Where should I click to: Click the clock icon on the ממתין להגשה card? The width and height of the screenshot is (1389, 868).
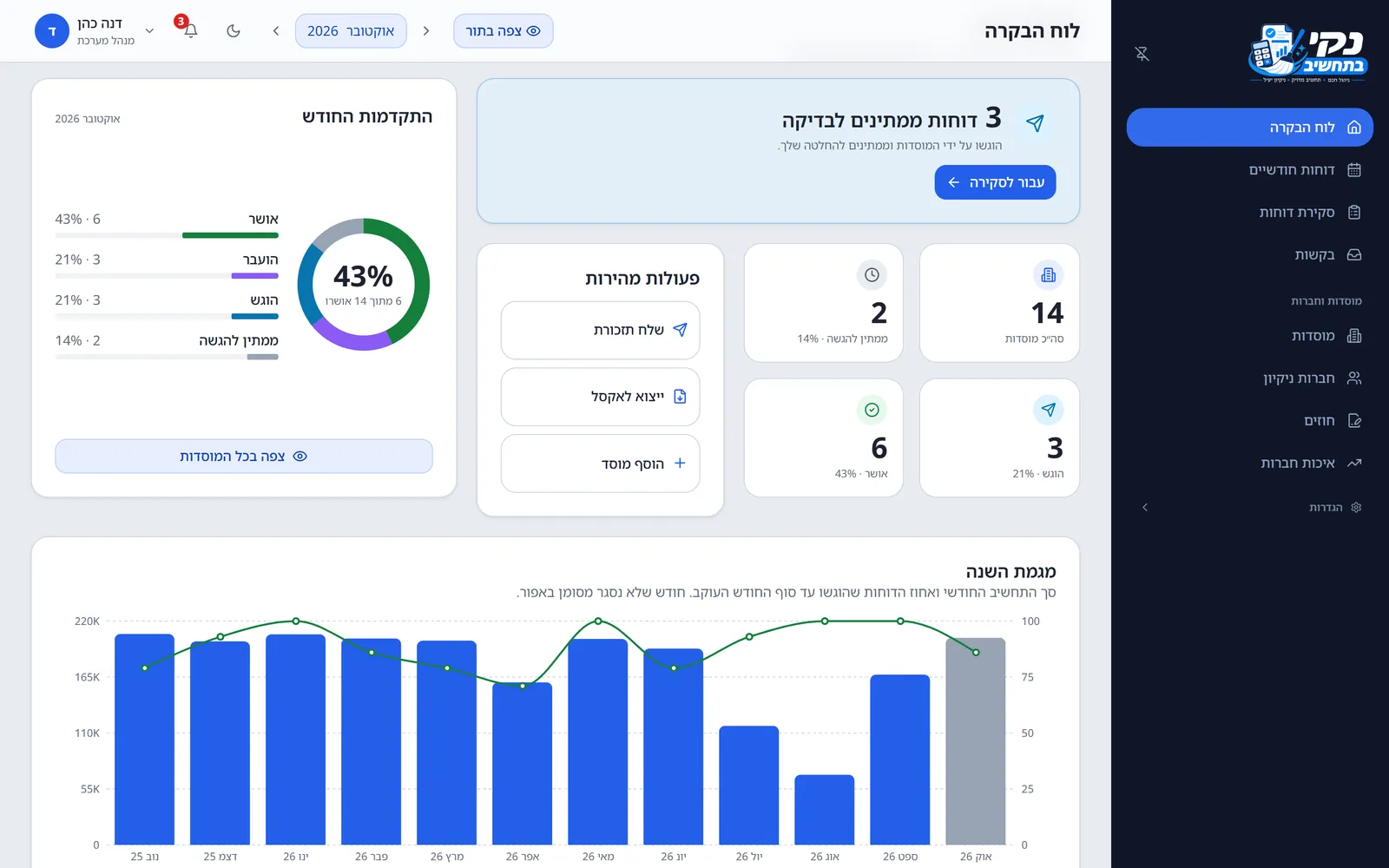872,275
